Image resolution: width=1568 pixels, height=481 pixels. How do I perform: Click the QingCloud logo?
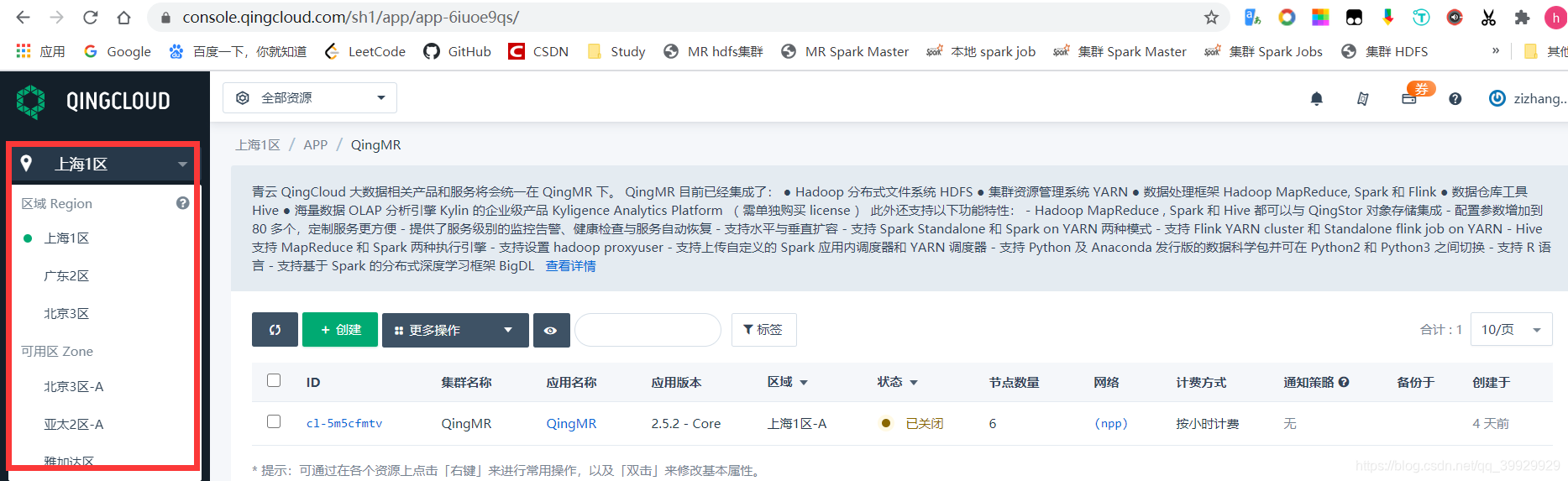pyautogui.click(x=93, y=102)
